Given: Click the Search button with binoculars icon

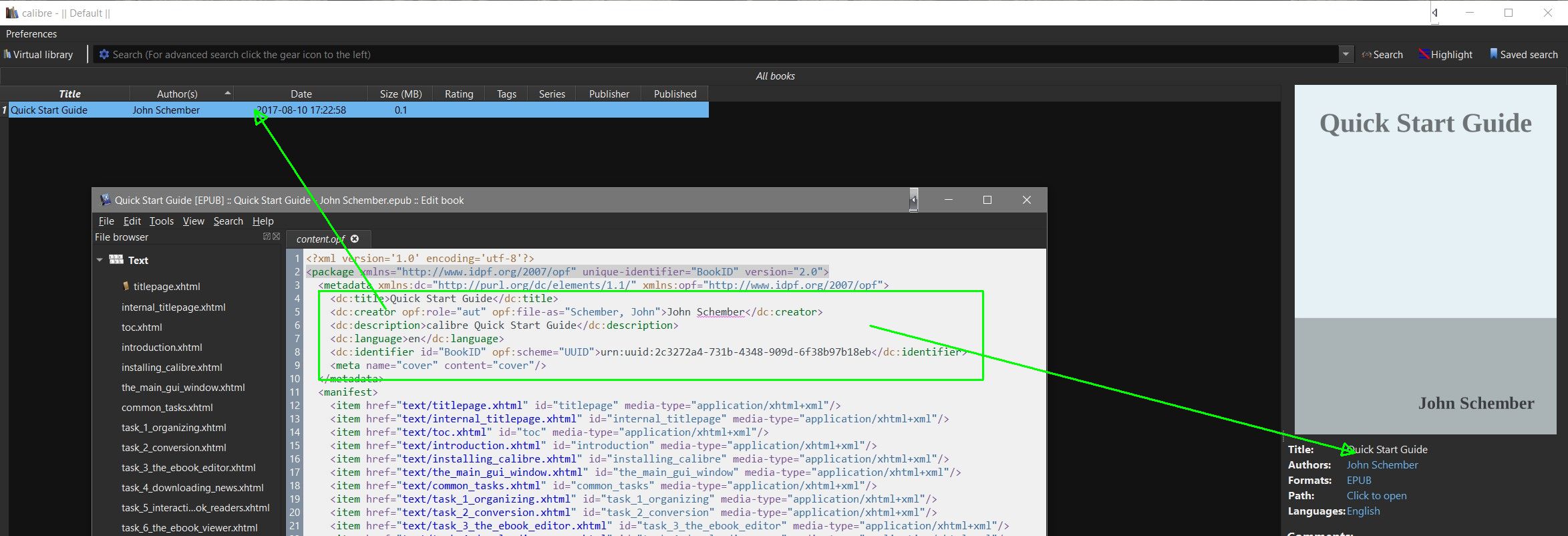Looking at the screenshot, I should pos(1382,54).
